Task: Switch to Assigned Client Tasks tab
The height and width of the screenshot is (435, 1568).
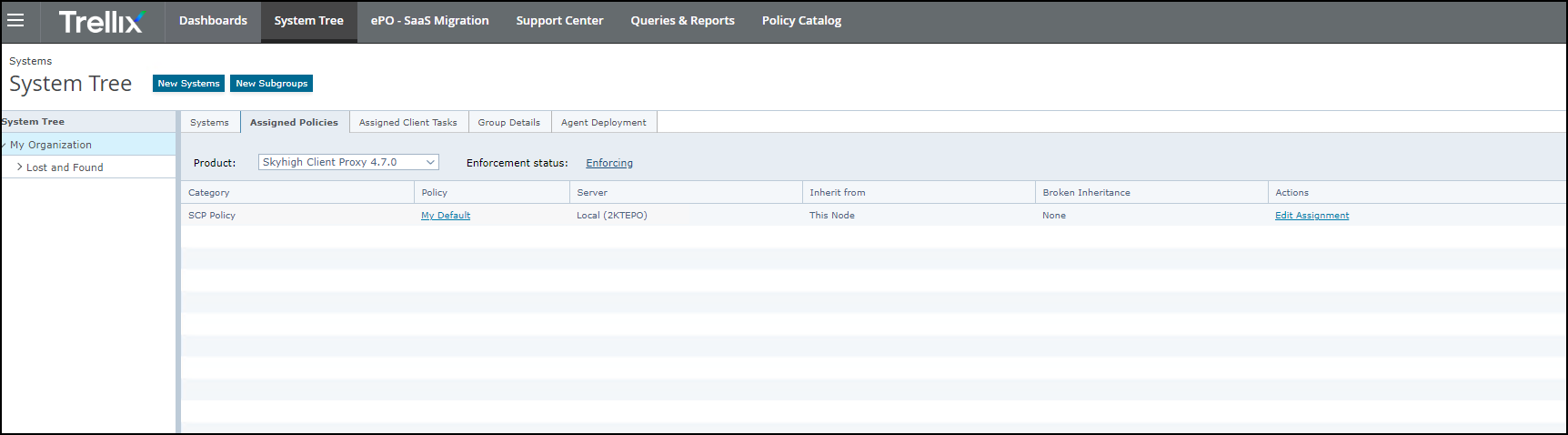Action: (407, 123)
